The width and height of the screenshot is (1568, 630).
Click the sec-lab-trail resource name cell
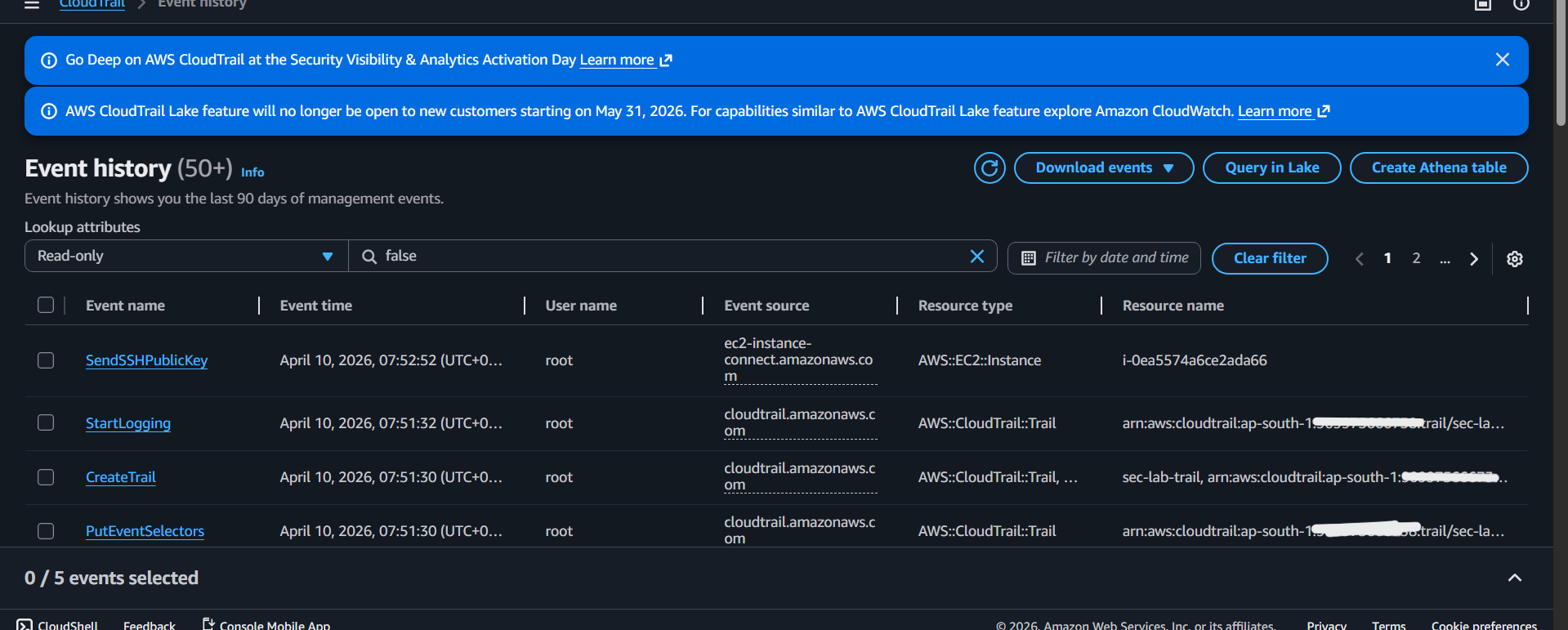point(1315,477)
